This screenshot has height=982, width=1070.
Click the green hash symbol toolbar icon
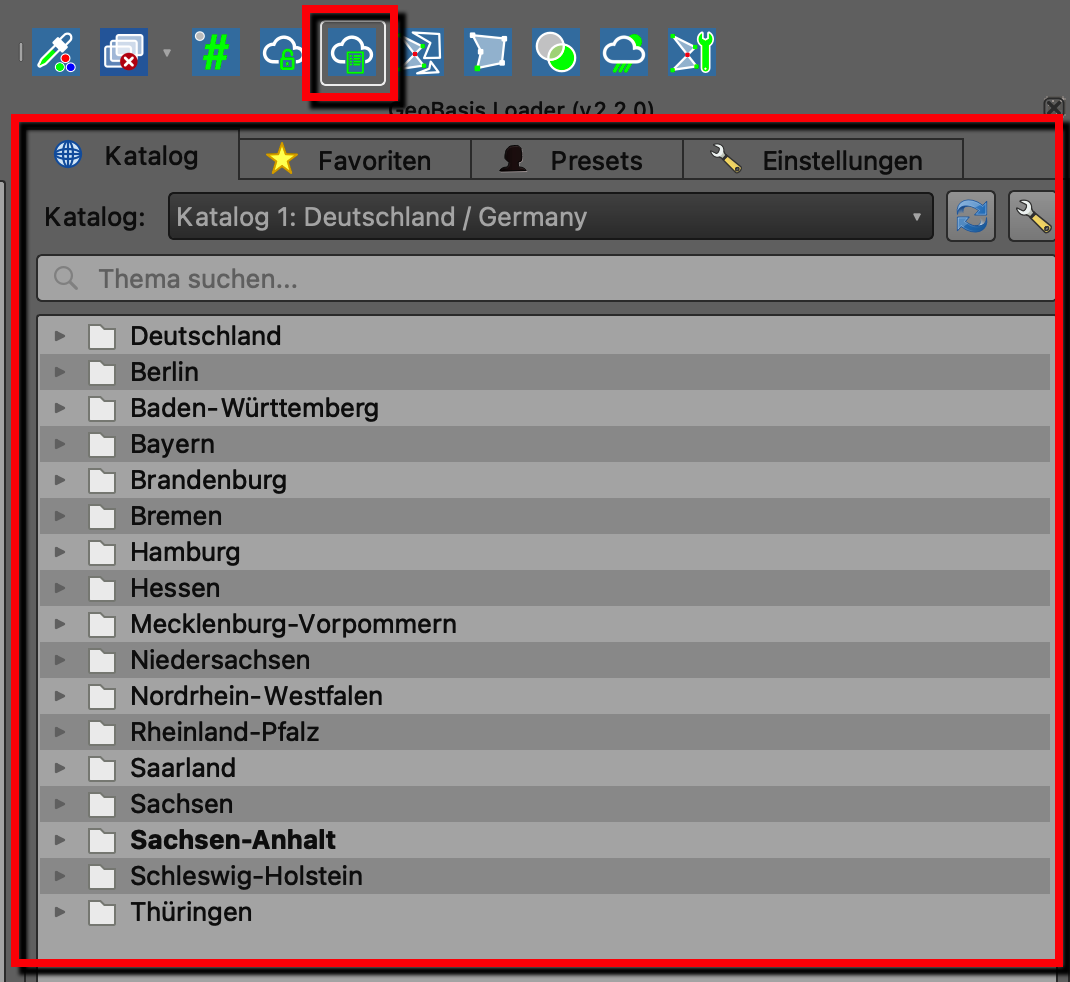tap(215, 52)
